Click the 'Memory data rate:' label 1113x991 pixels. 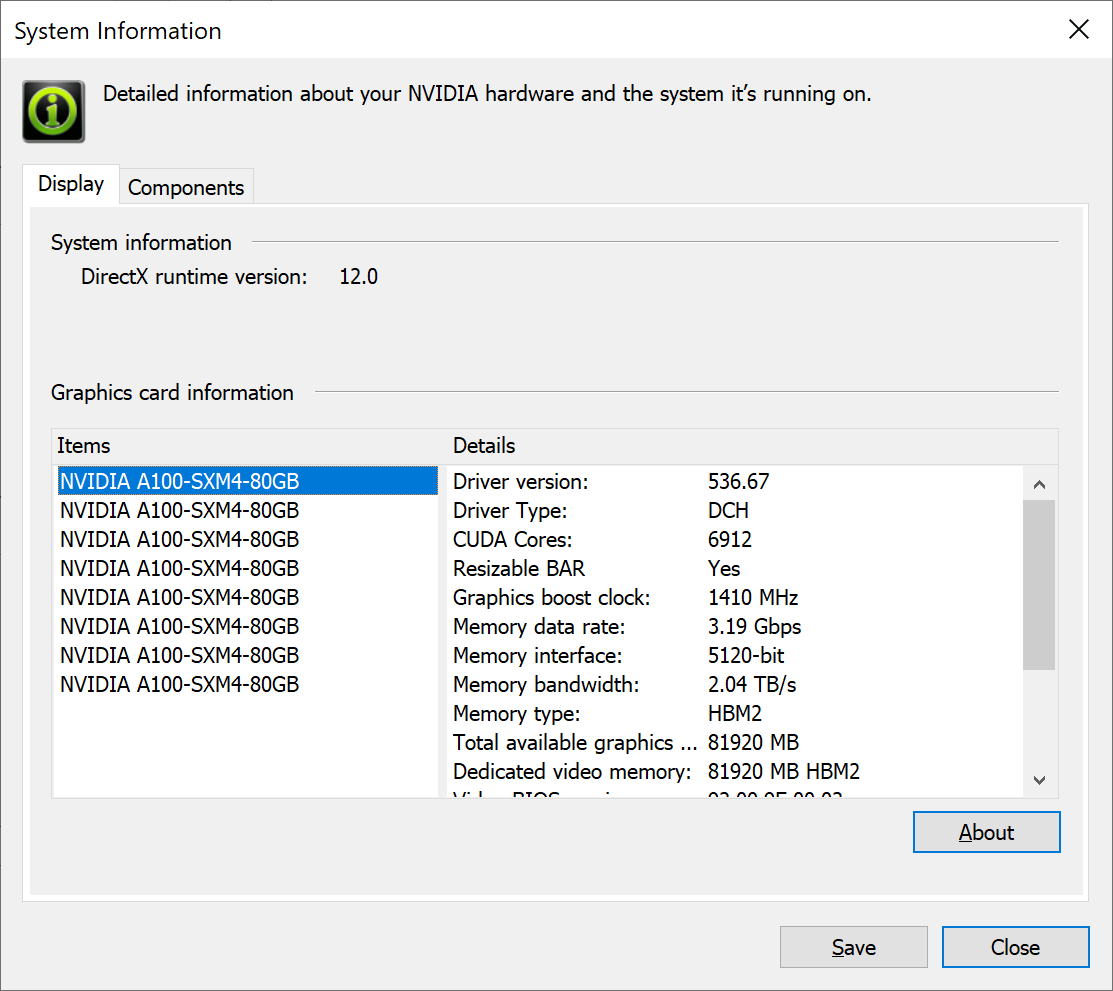pyautogui.click(x=539, y=627)
